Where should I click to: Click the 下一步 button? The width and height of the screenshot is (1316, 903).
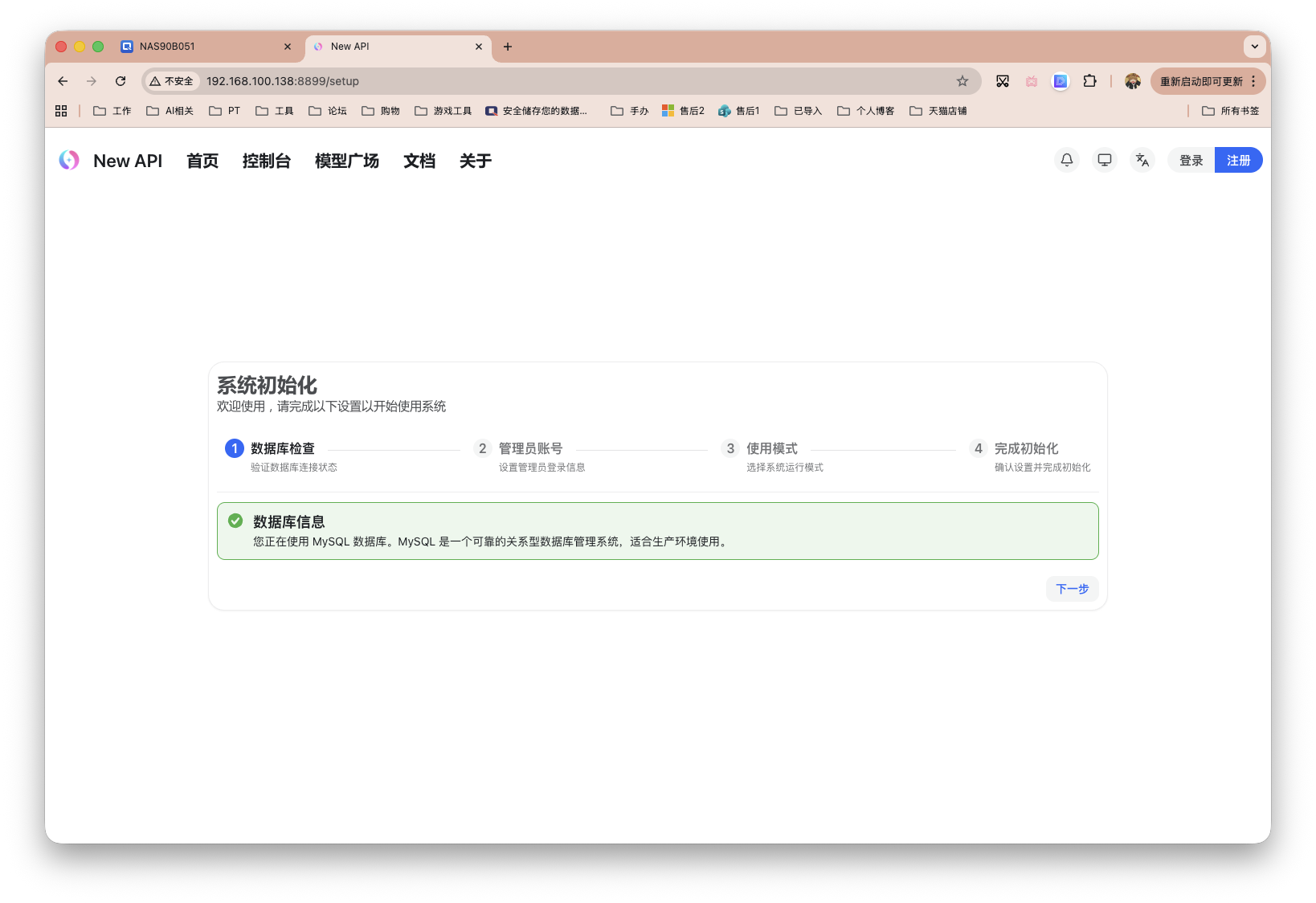pyautogui.click(x=1072, y=588)
